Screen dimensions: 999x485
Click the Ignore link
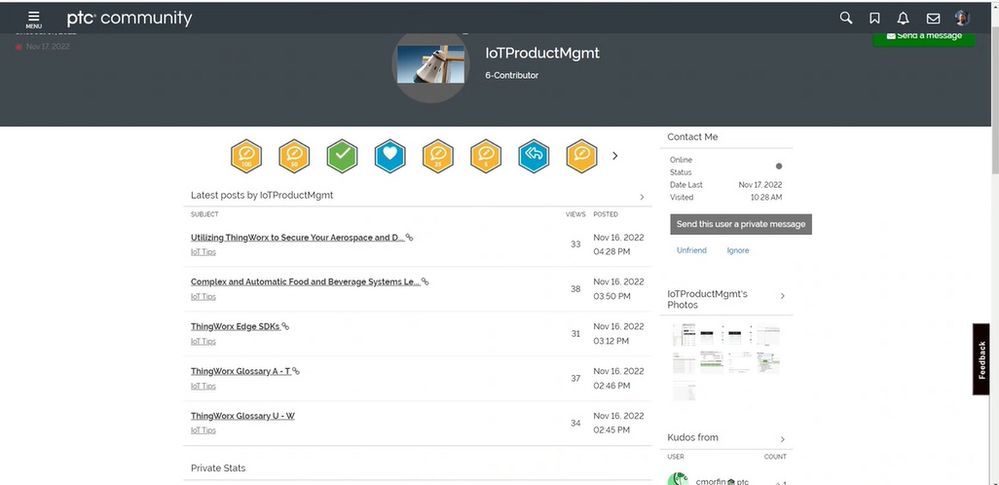point(738,251)
